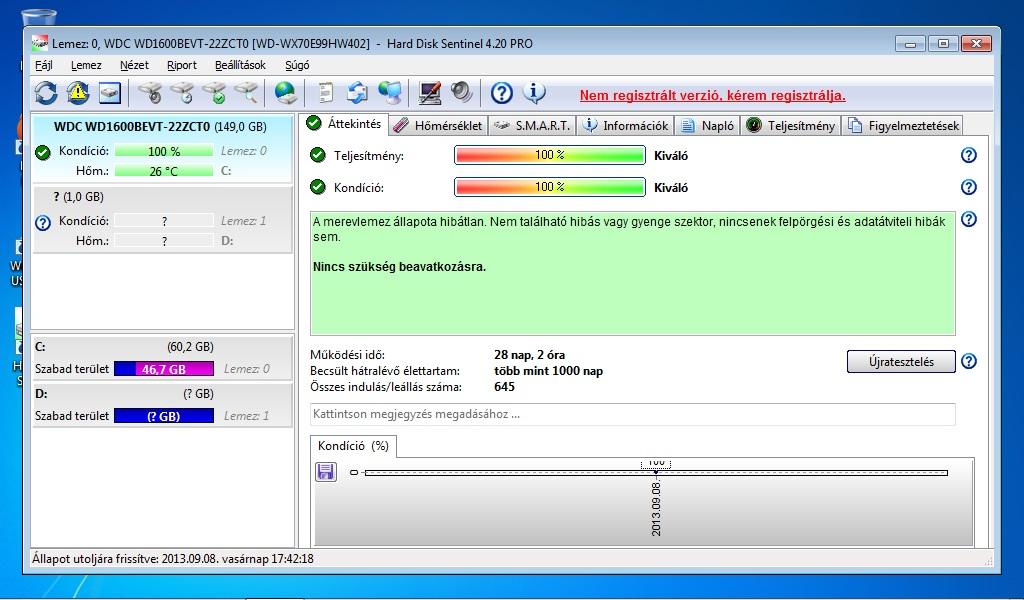This screenshot has width=1024, height=600.
Task: Click the 26 °C temperature bar
Action: 164,171
